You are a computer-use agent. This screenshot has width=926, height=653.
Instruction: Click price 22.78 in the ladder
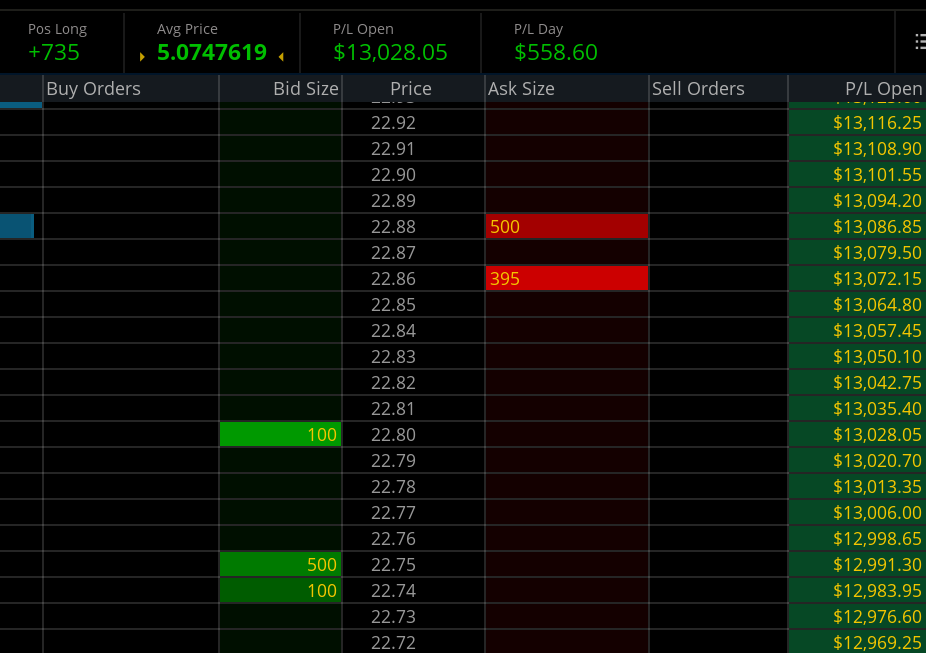click(x=393, y=487)
